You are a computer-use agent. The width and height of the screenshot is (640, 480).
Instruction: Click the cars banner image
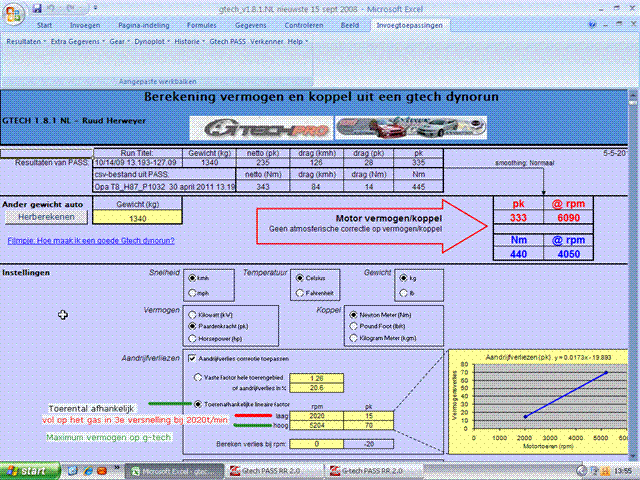(x=411, y=128)
